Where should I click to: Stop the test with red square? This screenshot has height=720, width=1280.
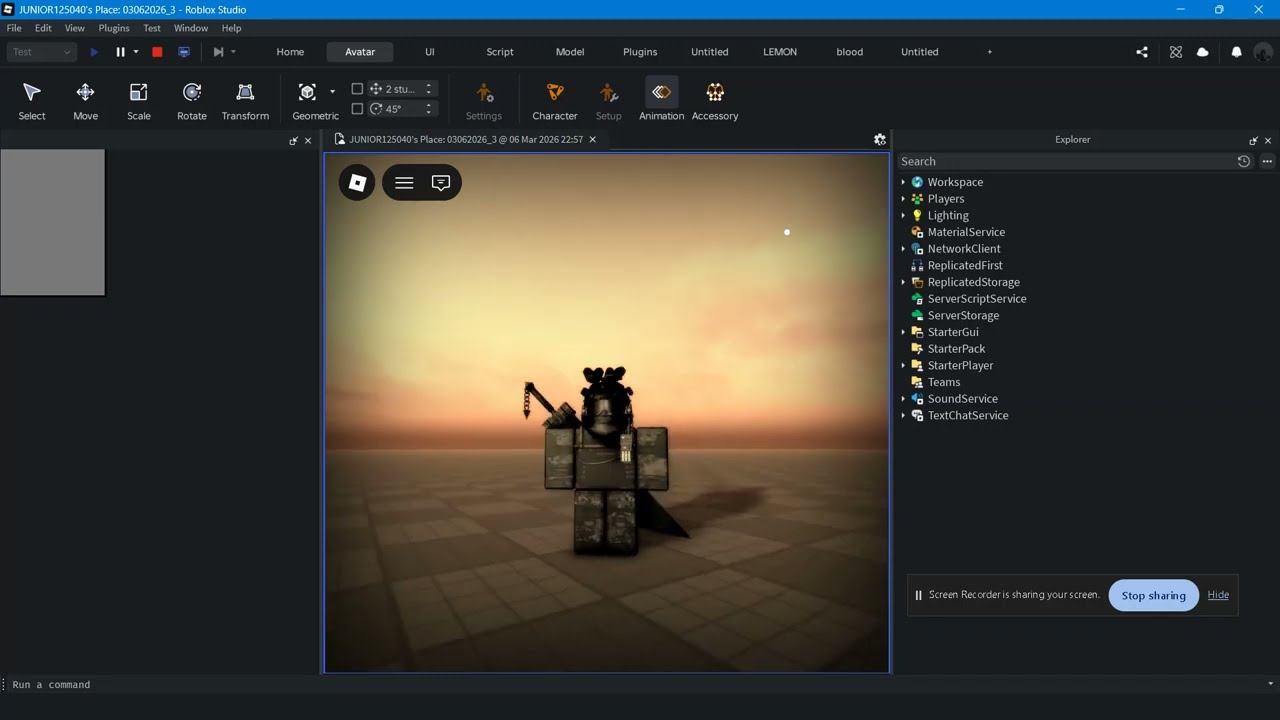[157, 52]
